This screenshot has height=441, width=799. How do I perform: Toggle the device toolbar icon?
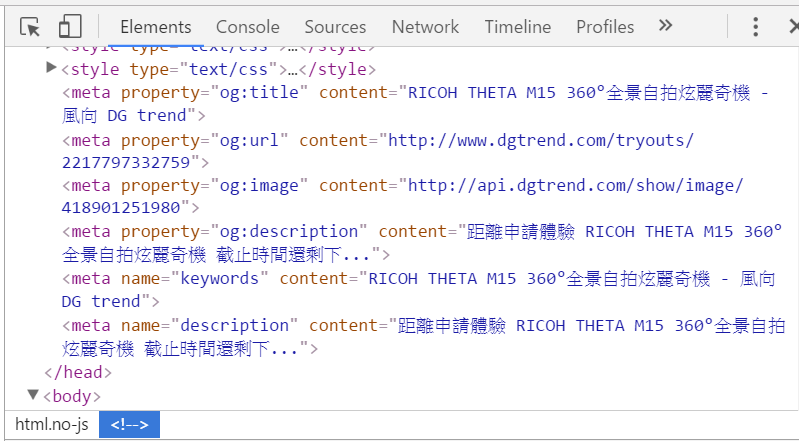[70, 27]
